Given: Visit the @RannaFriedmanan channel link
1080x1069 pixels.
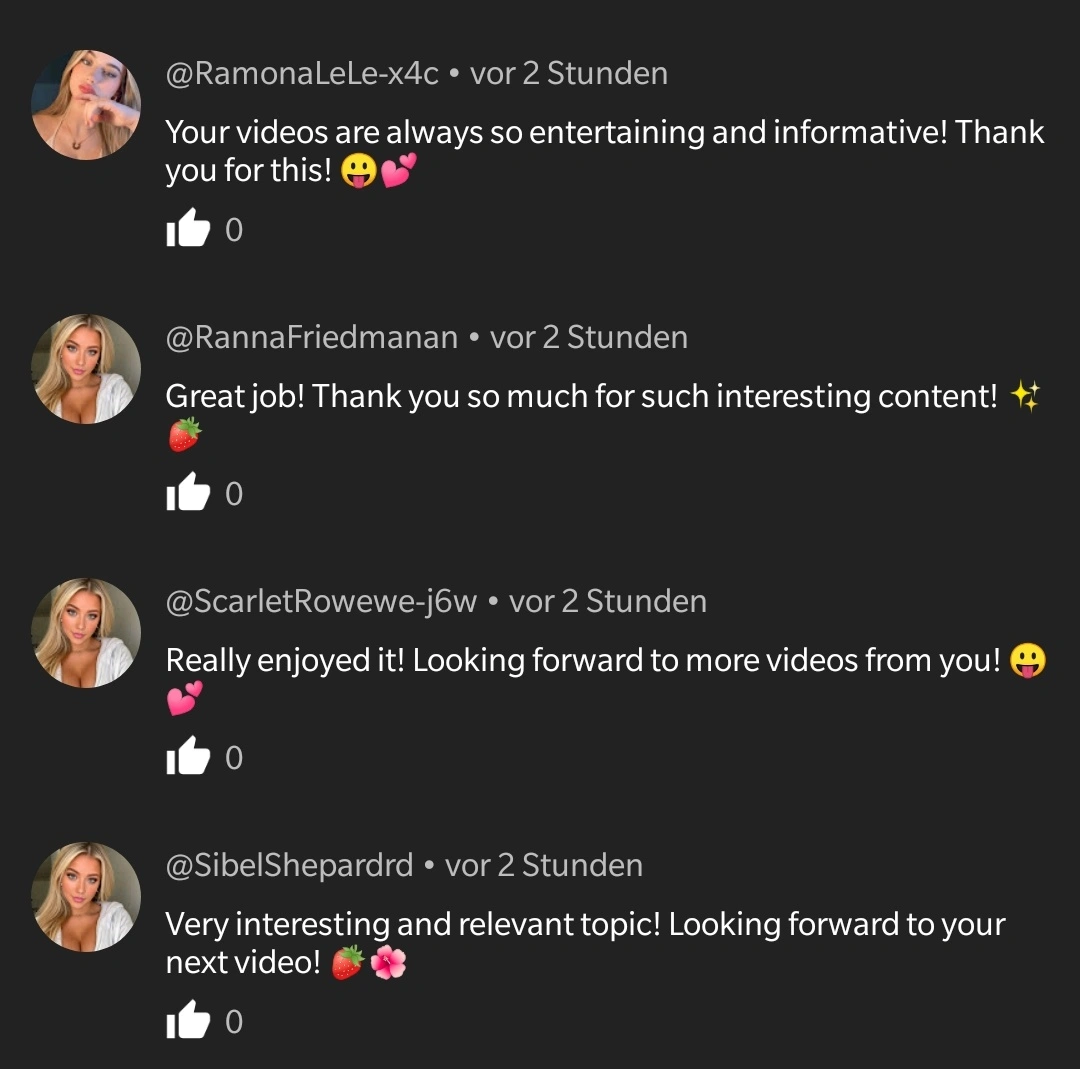Looking at the screenshot, I should pos(311,338).
